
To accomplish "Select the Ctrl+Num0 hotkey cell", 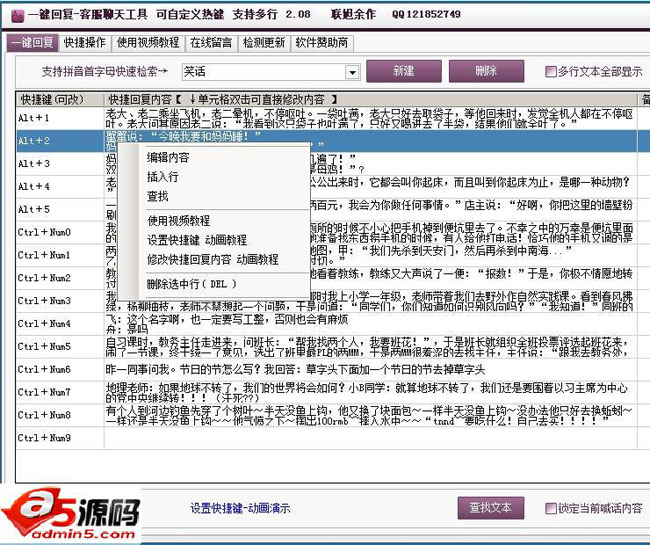I will (60, 232).
